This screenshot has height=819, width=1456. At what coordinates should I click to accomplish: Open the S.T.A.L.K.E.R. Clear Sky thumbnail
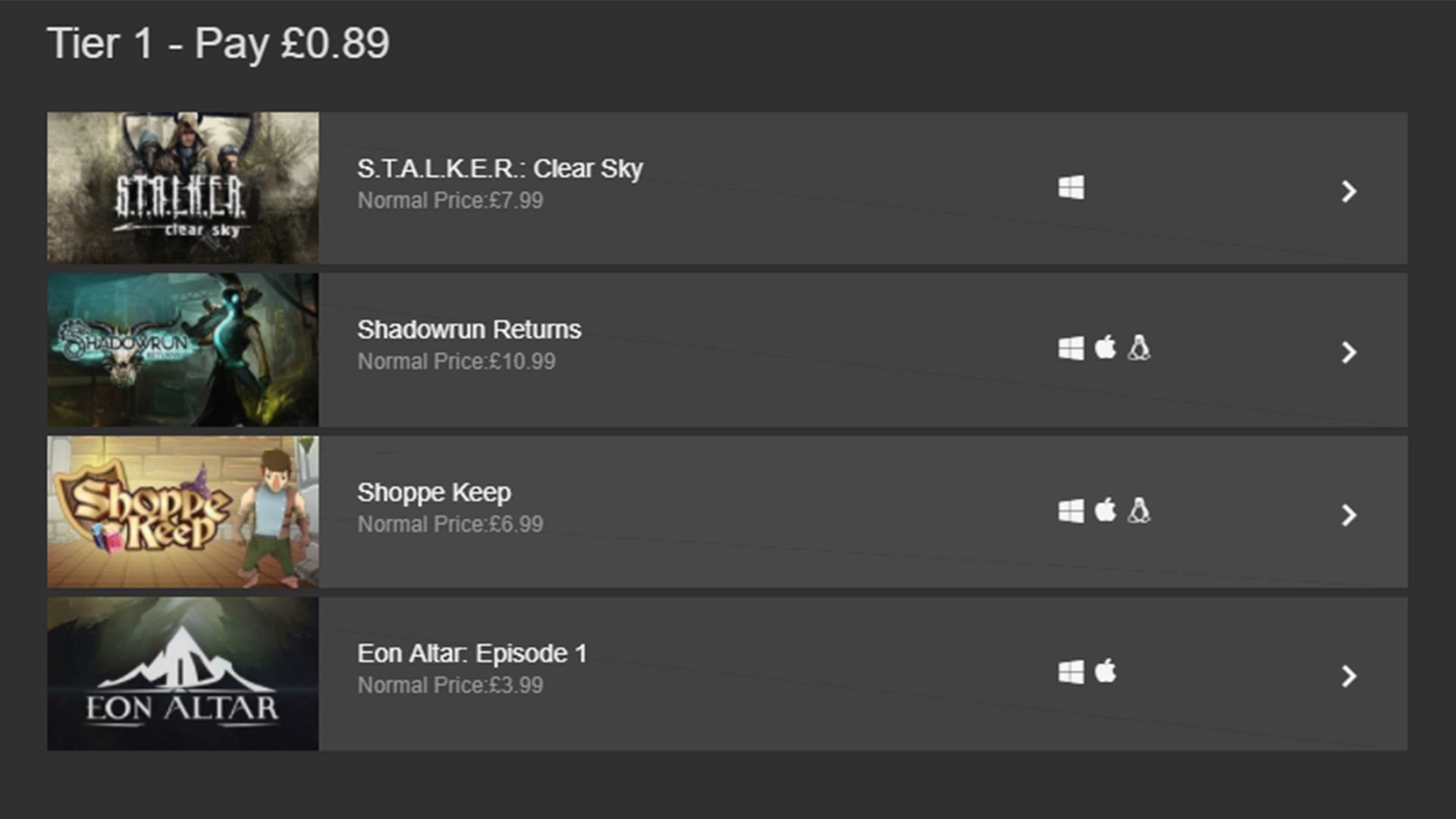click(183, 187)
